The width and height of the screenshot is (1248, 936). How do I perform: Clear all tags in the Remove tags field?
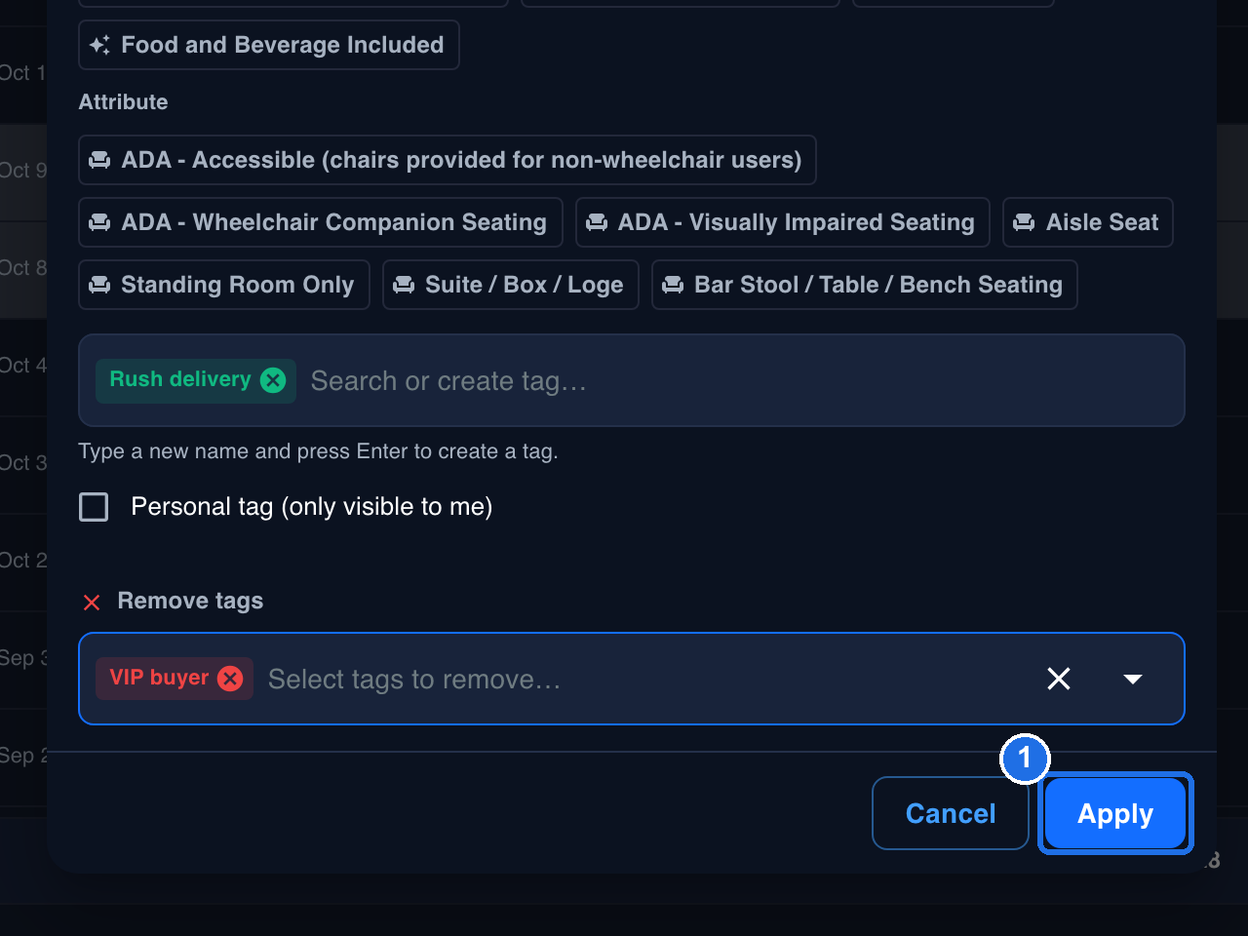tap(1058, 679)
